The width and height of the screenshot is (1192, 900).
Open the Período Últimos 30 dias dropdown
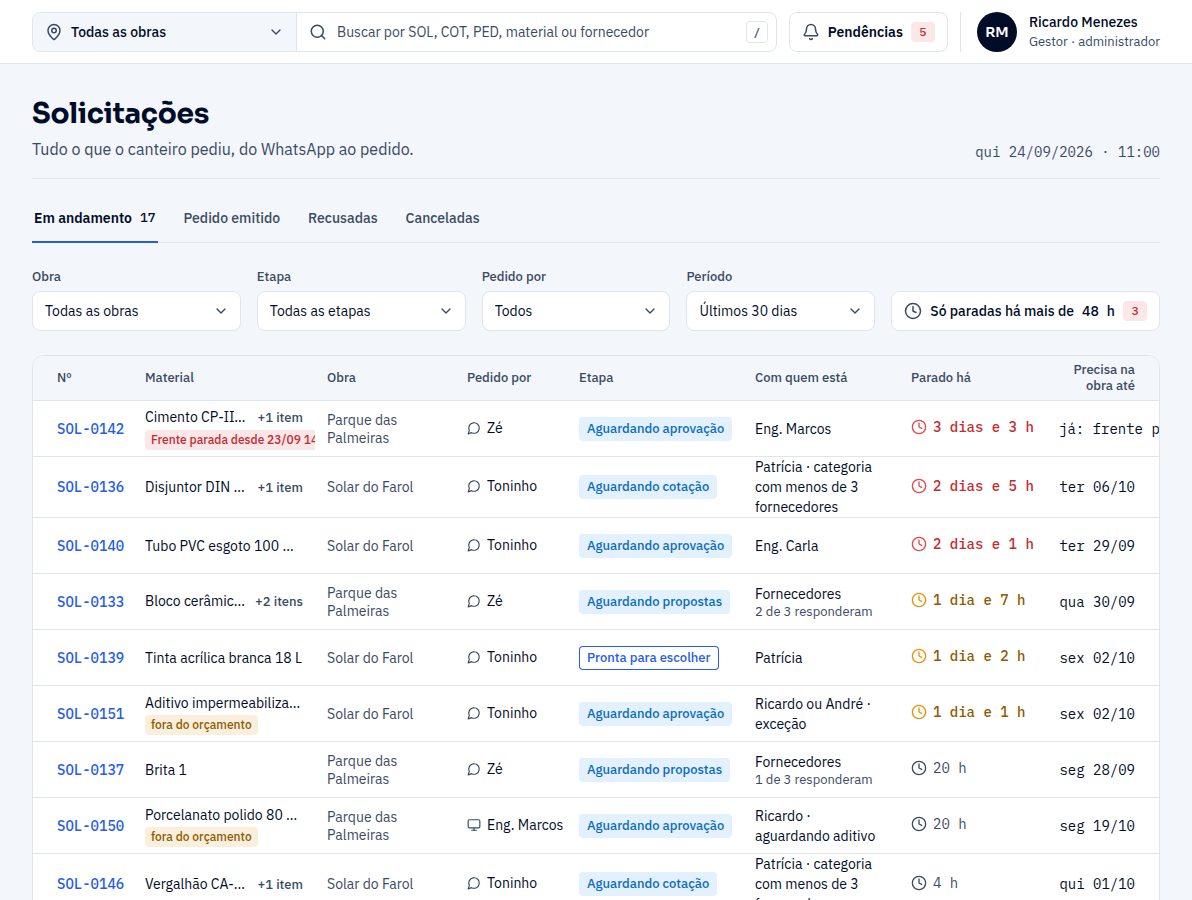pos(780,311)
